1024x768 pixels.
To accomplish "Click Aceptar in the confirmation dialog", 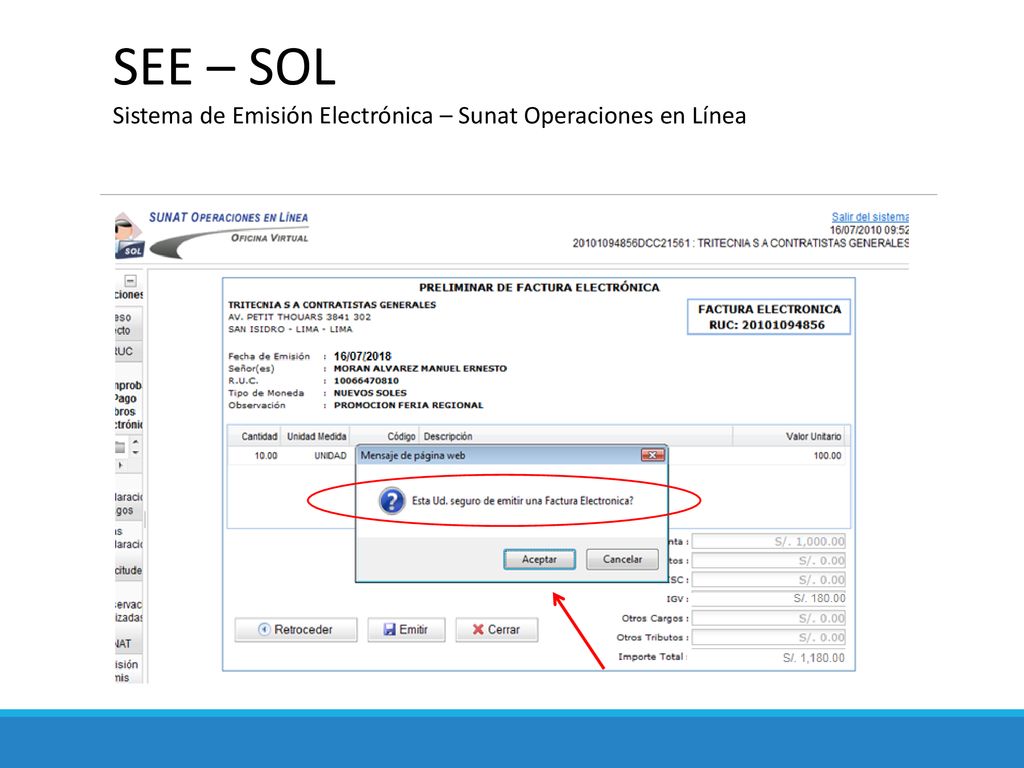I will pos(539,560).
